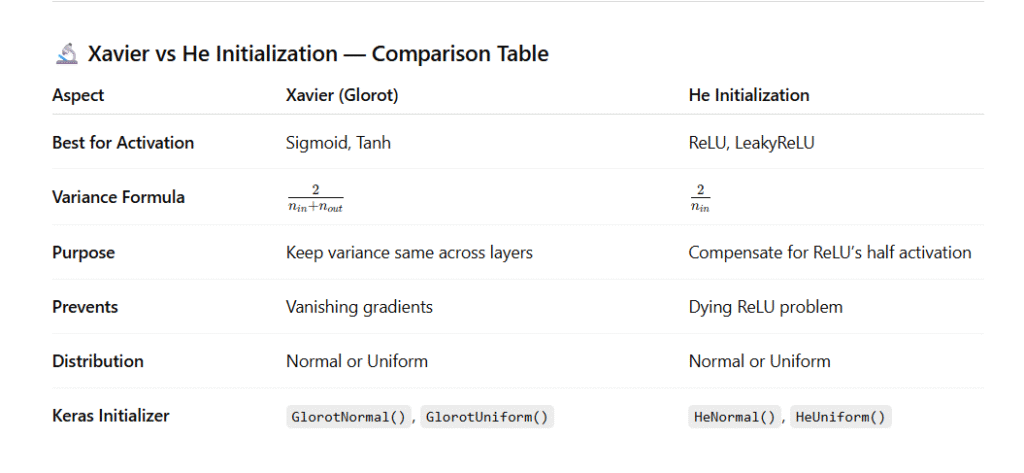The width and height of the screenshot is (1024, 473).
Task: Click the microscope emoji icon in the heading
Action: click(67, 55)
